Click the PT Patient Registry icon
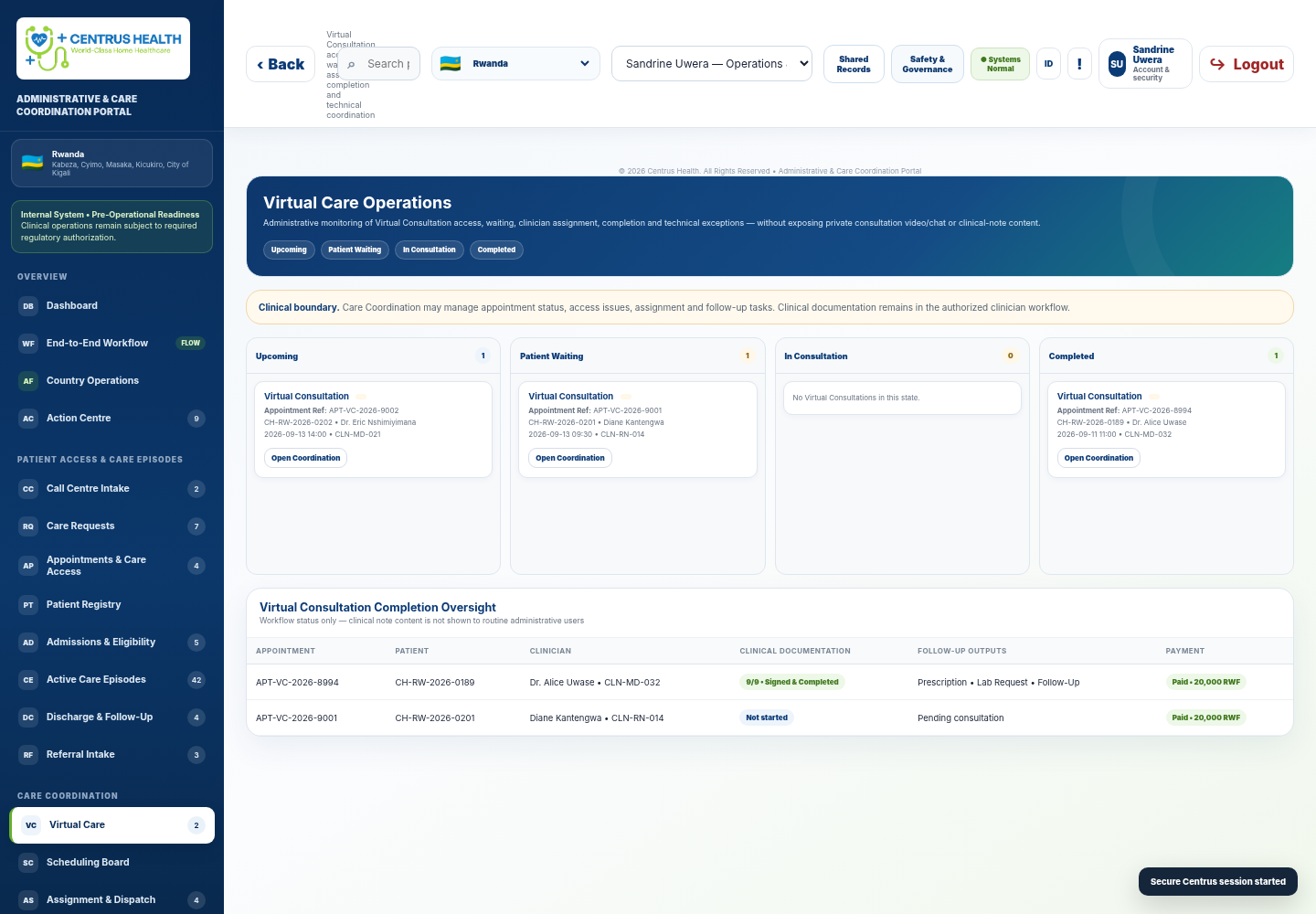1316x914 pixels. (x=28, y=605)
